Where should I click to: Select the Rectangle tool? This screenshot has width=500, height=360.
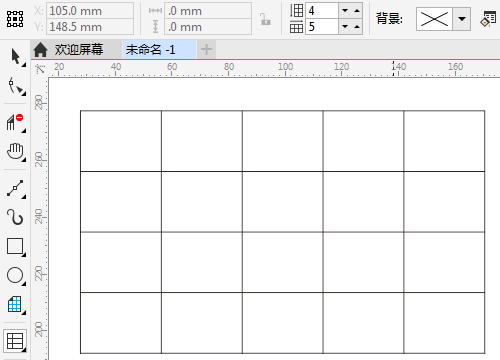coord(15,246)
